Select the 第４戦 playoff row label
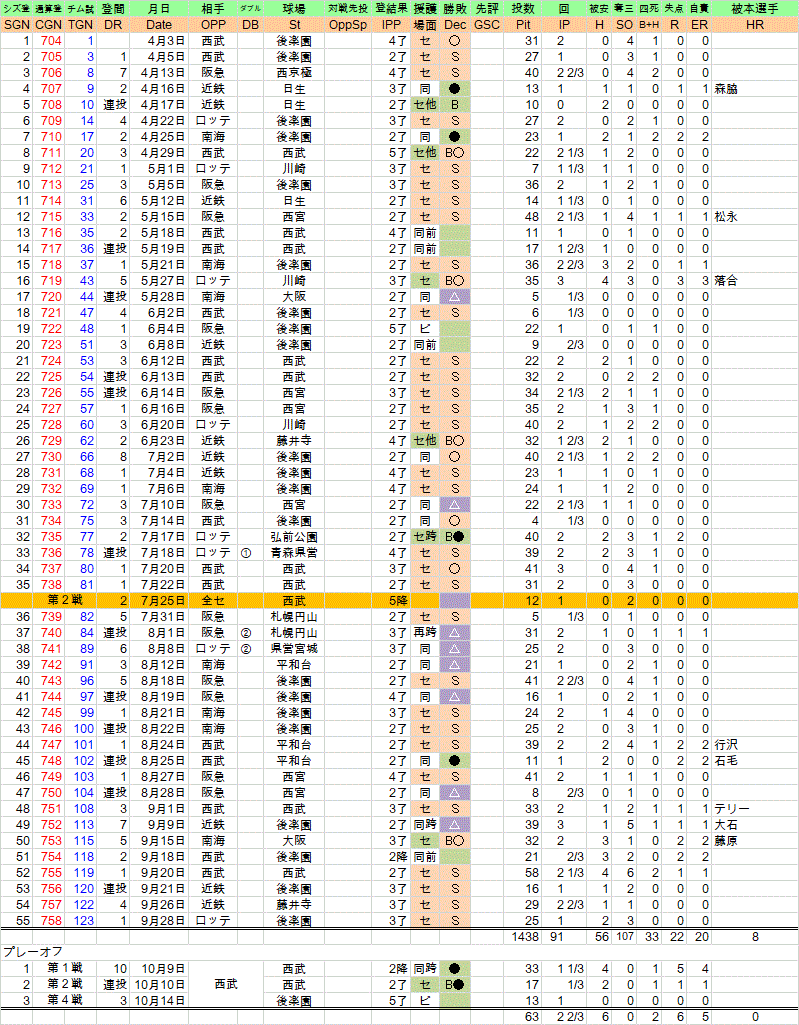 [65, 1000]
